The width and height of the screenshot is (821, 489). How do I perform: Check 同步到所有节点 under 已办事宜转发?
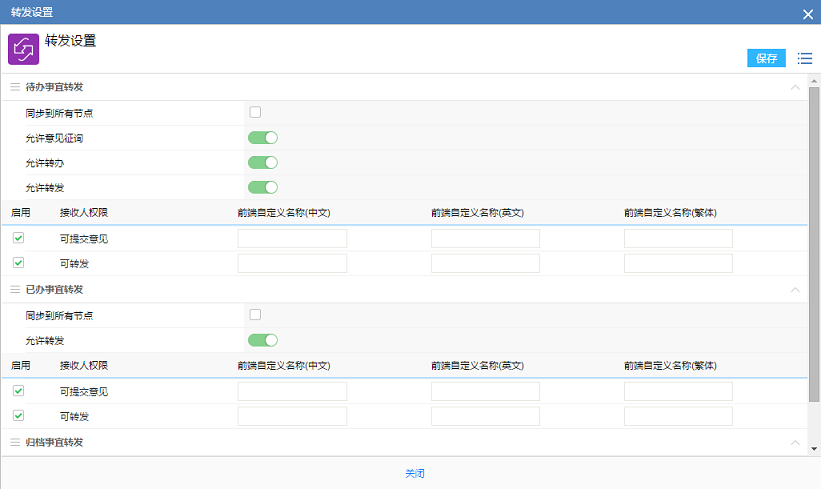pos(255,315)
